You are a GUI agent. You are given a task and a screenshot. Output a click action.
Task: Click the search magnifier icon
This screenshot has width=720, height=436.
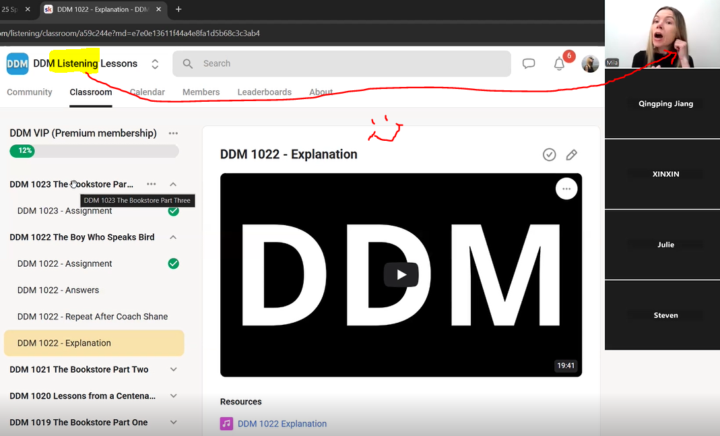187,63
